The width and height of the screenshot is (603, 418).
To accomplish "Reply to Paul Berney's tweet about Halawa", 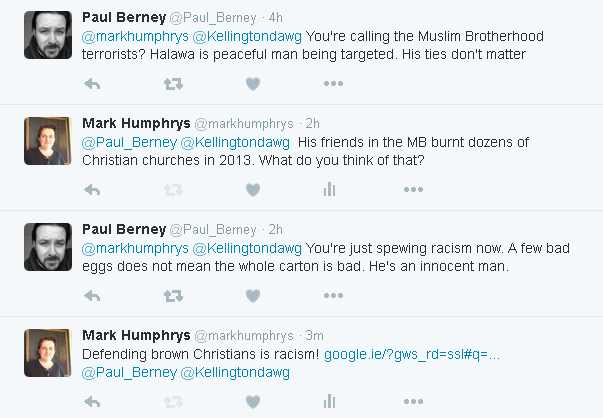I will pyautogui.click(x=93, y=84).
